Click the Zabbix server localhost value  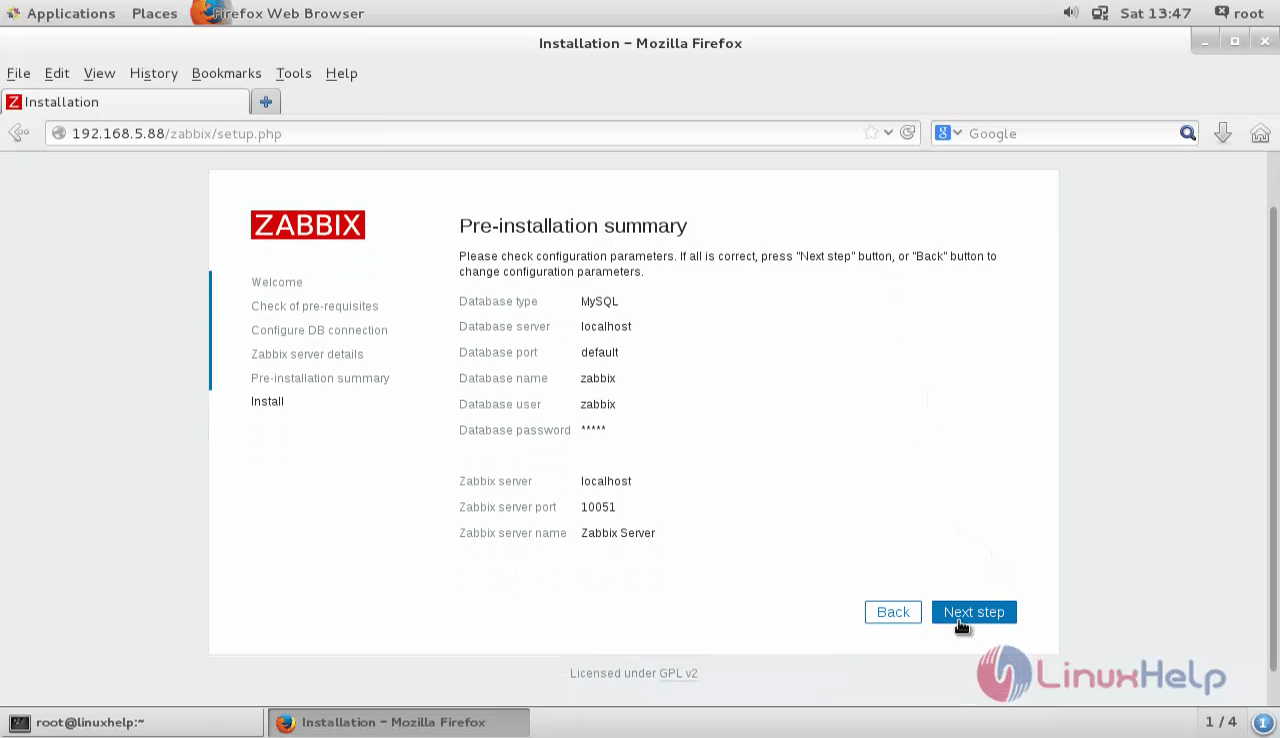[x=606, y=481]
